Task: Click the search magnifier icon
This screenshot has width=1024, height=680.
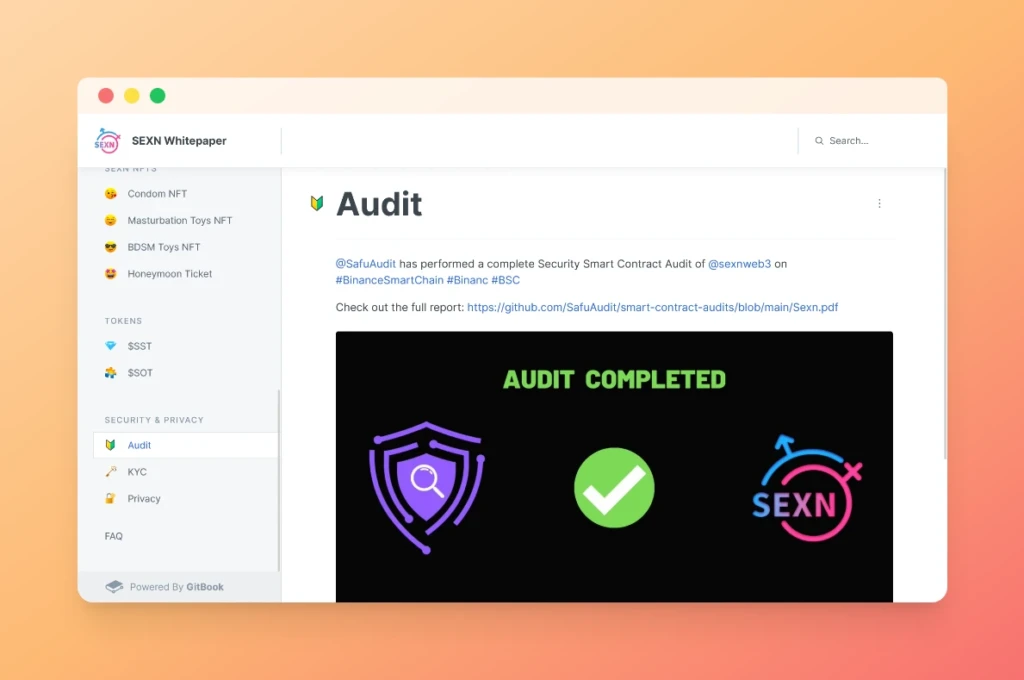Action: click(819, 140)
